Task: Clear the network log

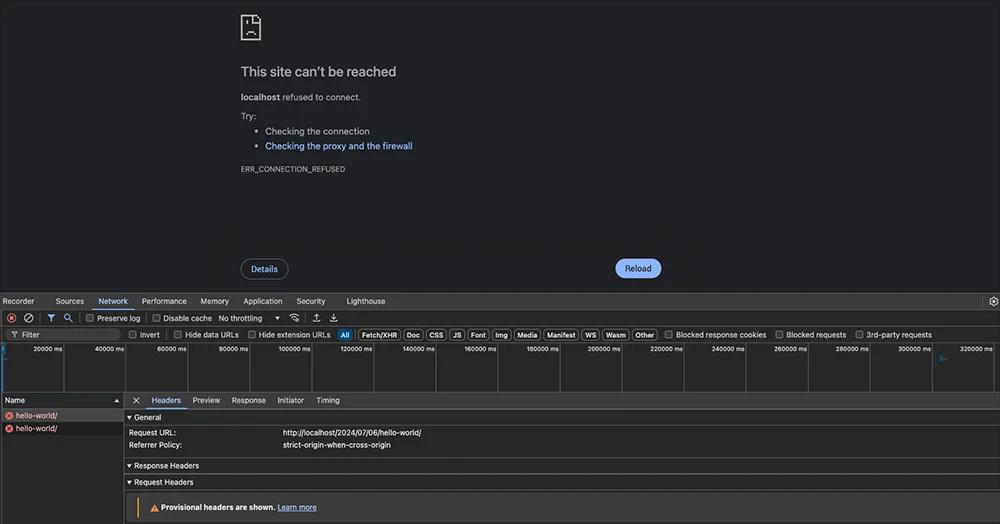Action: [29, 318]
